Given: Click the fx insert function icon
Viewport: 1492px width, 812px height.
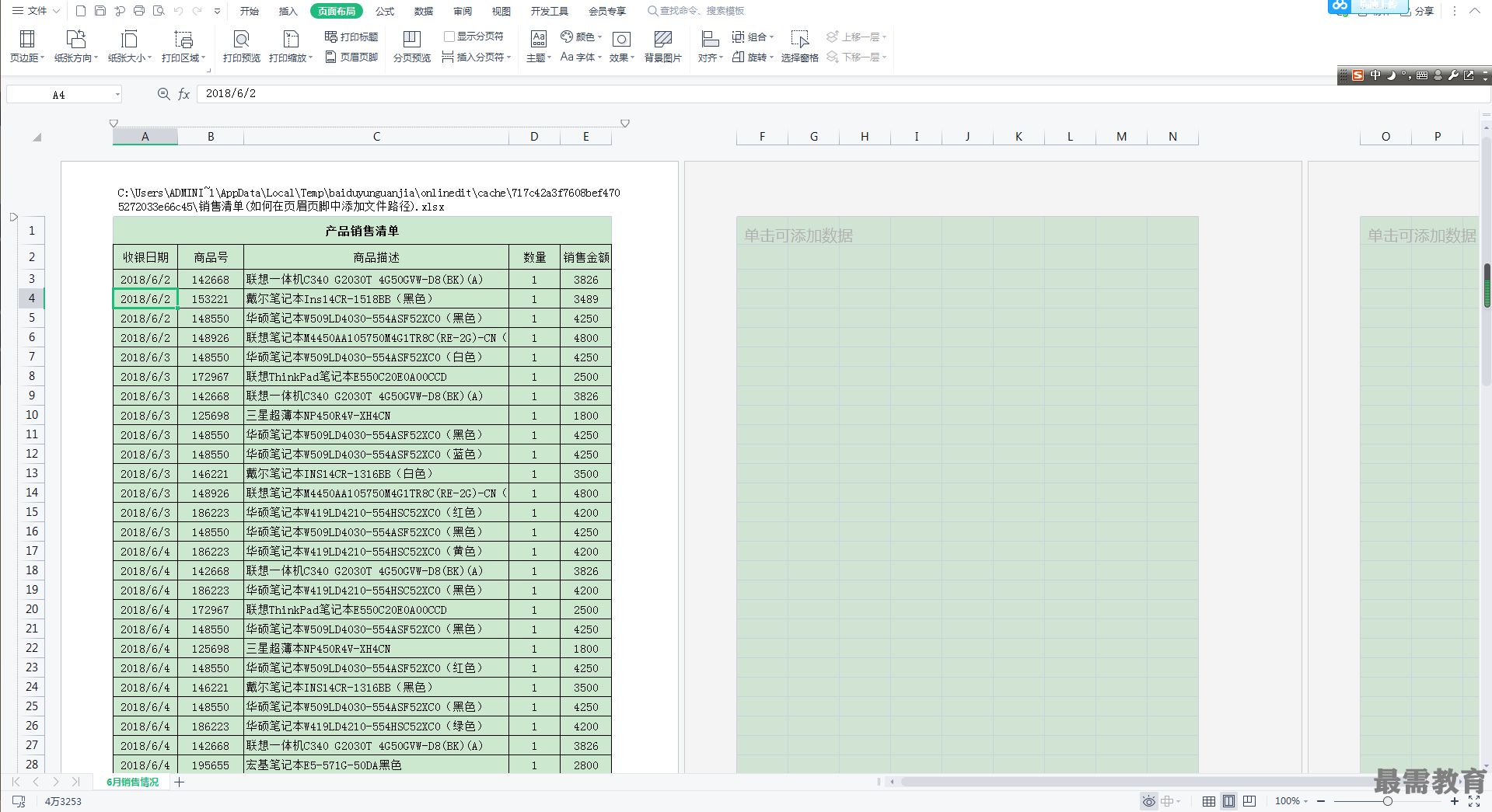Looking at the screenshot, I should 184,94.
